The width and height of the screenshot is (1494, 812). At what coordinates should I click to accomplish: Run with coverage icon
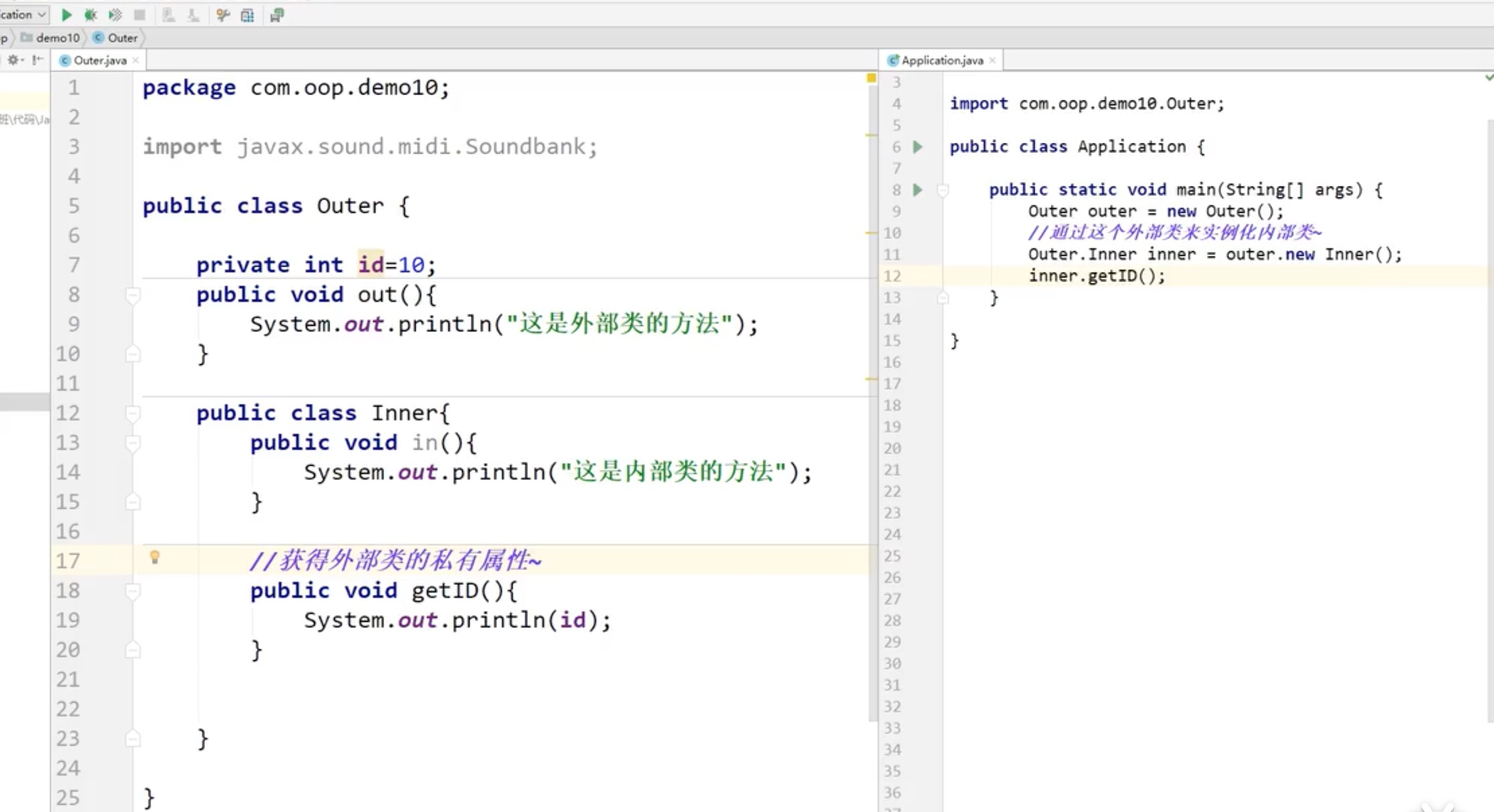pos(115,15)
